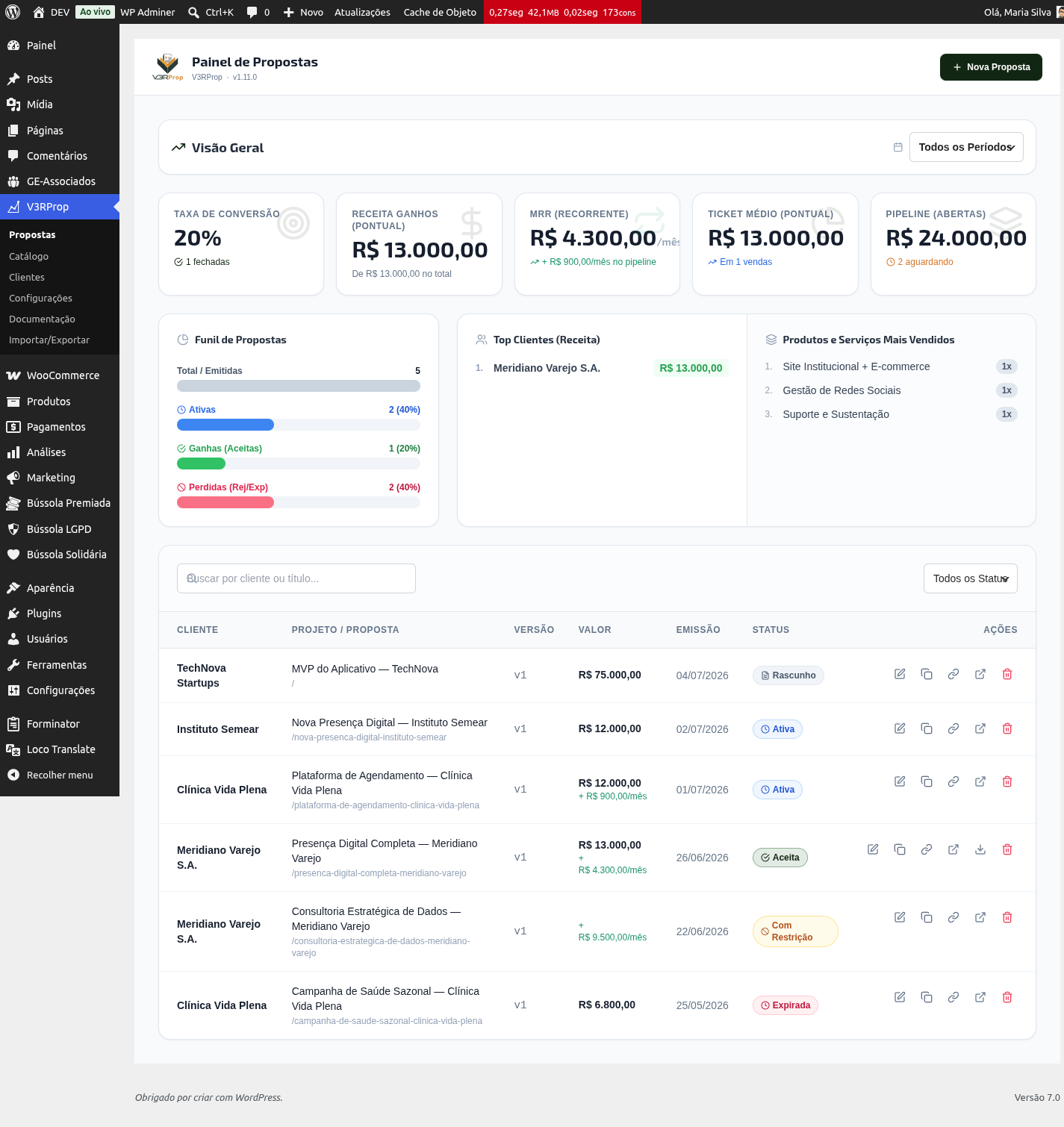The width and height of the screenshot is (1064, 1127).
Task: Click Atualizações in admin bar
Action: [x=362, y=12]
